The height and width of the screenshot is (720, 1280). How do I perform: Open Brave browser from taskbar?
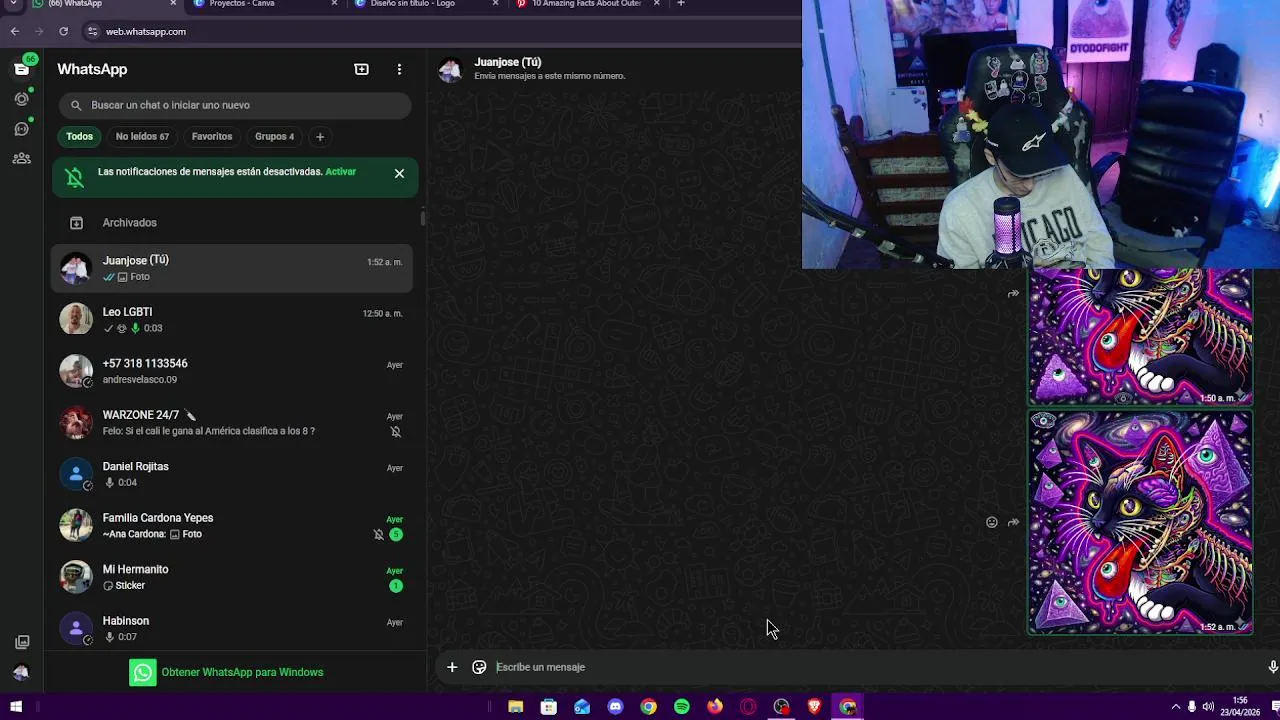coord(814,707)
